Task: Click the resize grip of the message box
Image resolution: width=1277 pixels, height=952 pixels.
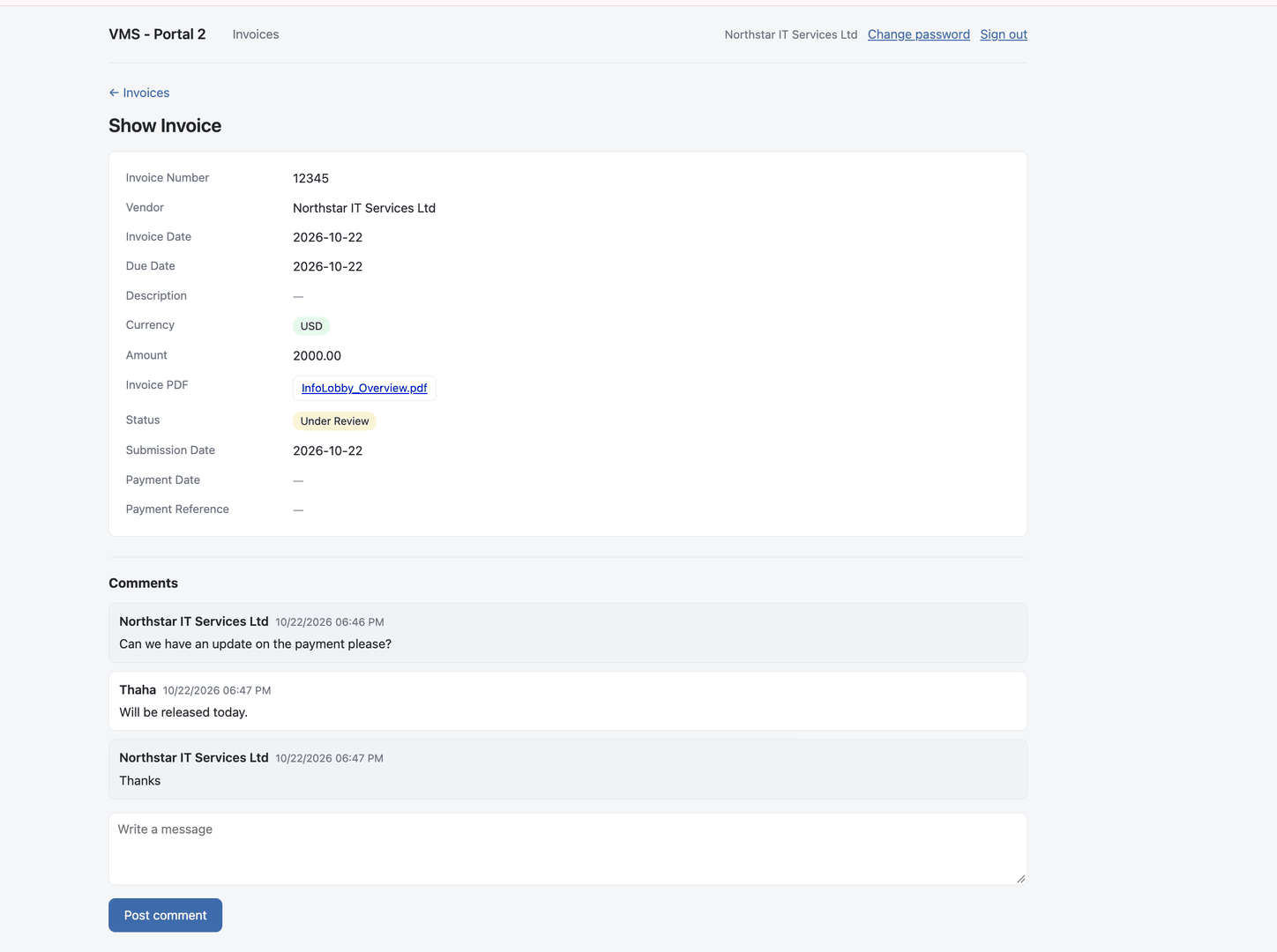Action: click(1020, 878)
